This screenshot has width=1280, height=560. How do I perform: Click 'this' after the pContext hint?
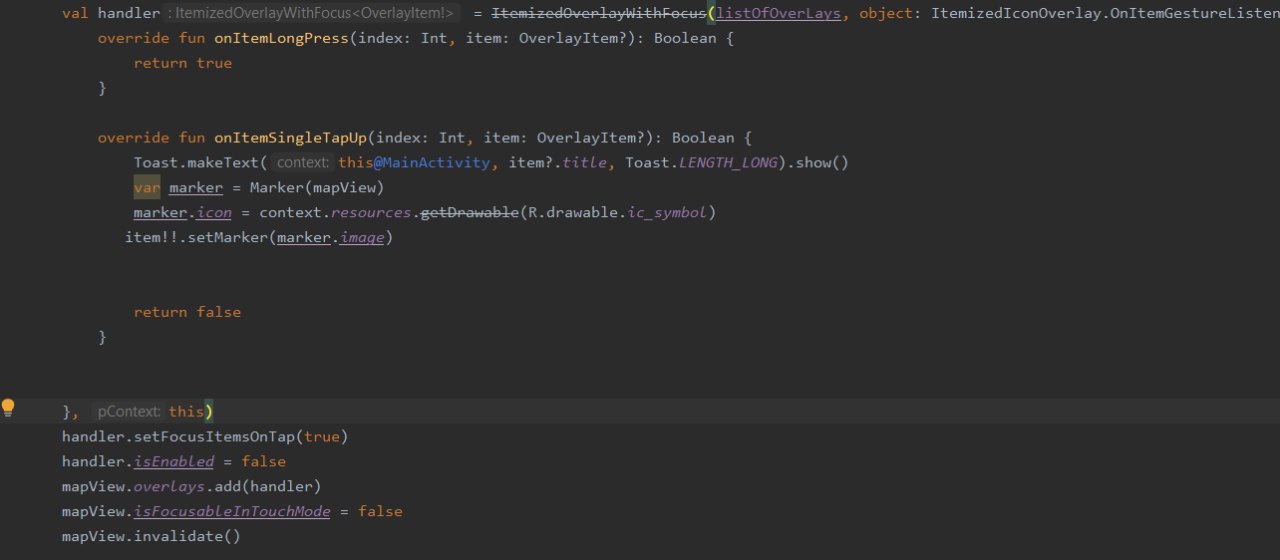[x=187, y=412]
